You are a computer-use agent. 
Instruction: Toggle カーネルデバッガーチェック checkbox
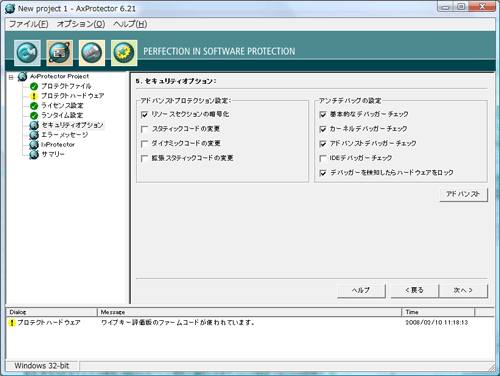click(x=323, y=129)
